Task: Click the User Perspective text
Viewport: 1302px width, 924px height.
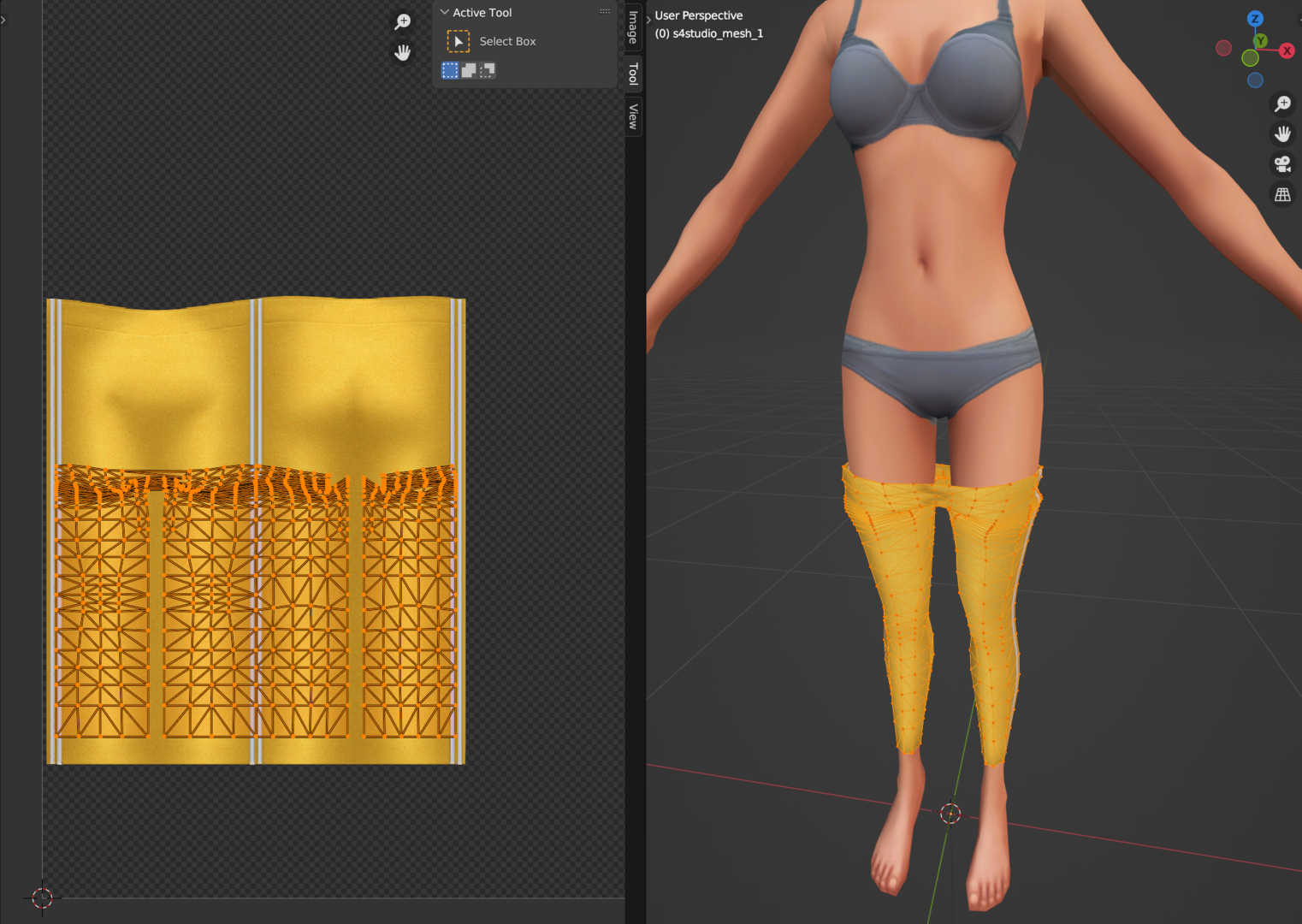Action: 699,15
